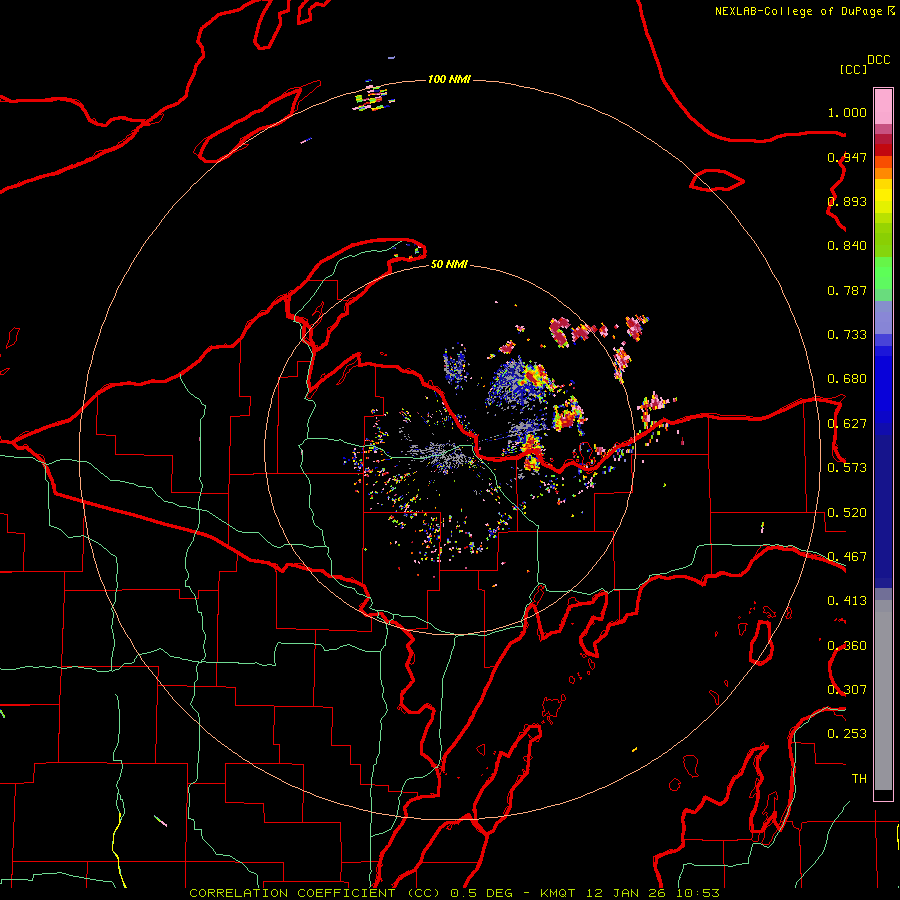Click the 100 NMI range ring label
Image resolution: width=900 pixels, height=900 pixels.
449,79
